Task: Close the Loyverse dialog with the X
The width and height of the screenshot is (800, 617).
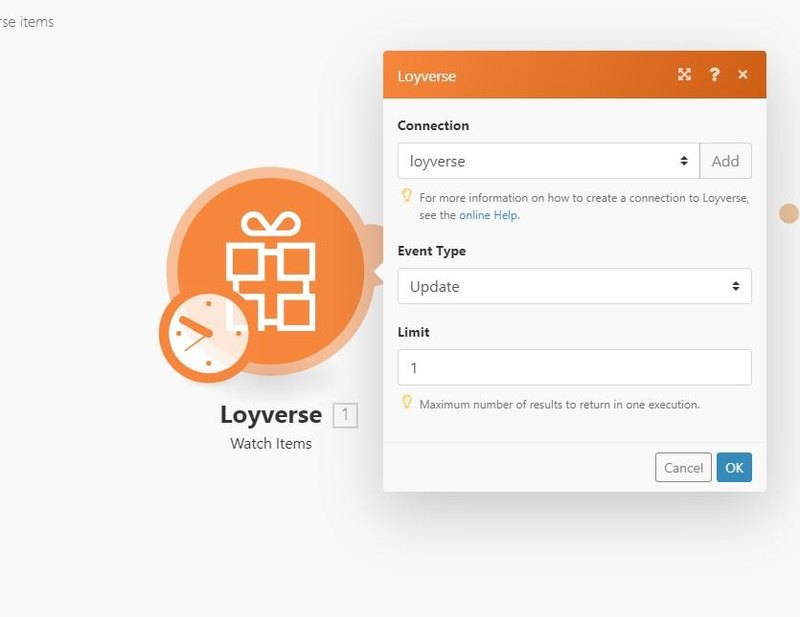Action: coord(743,75)
